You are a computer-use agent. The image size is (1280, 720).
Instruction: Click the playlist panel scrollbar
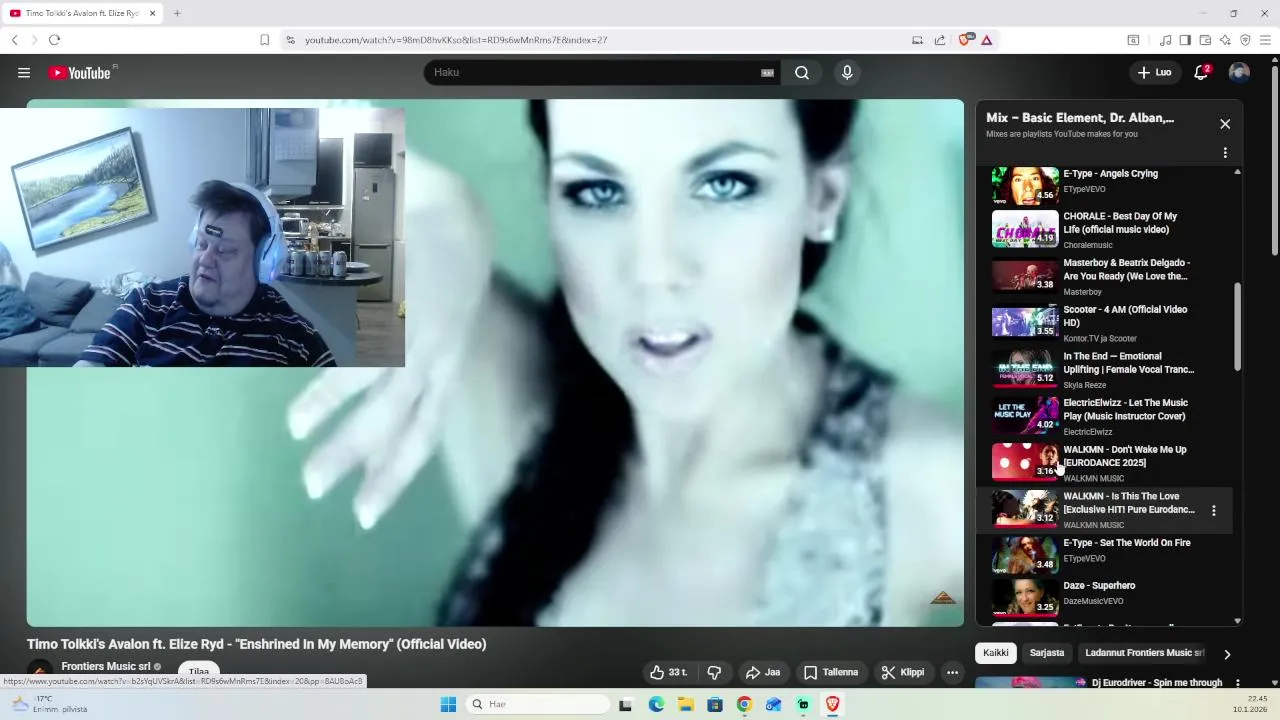click(x=1238, y=327)
